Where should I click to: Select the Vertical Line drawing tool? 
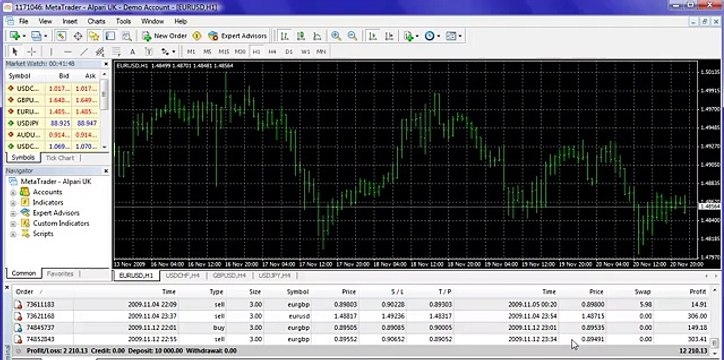click(51, 51)
